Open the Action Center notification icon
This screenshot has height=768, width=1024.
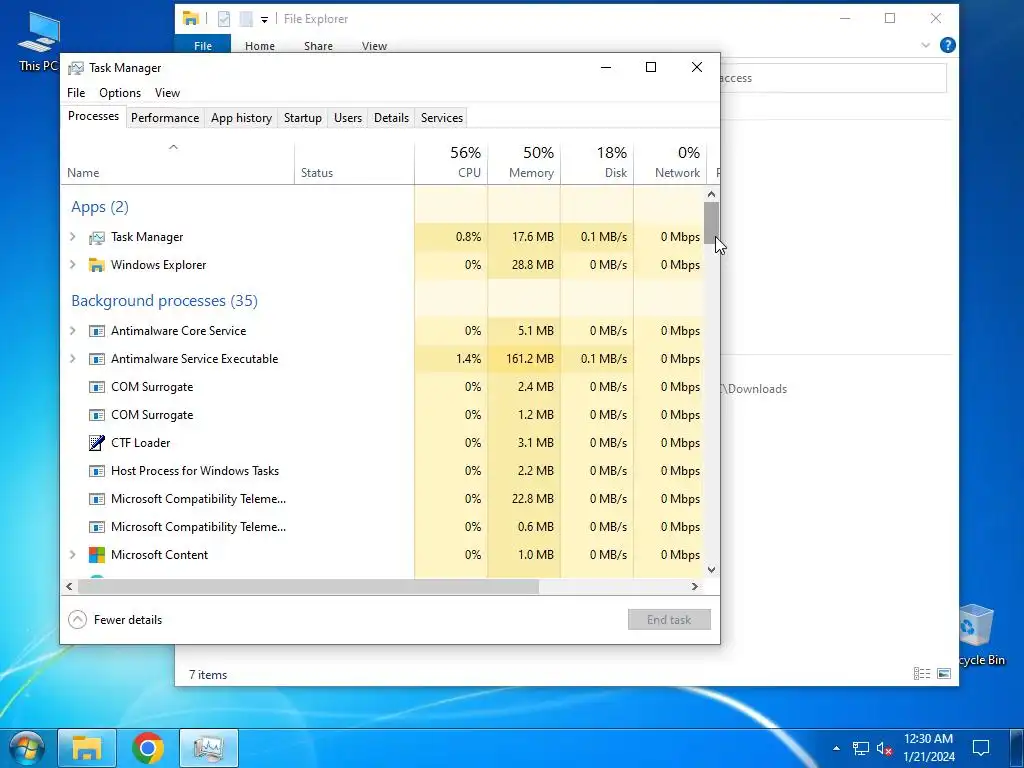click(x=981, y=748)
